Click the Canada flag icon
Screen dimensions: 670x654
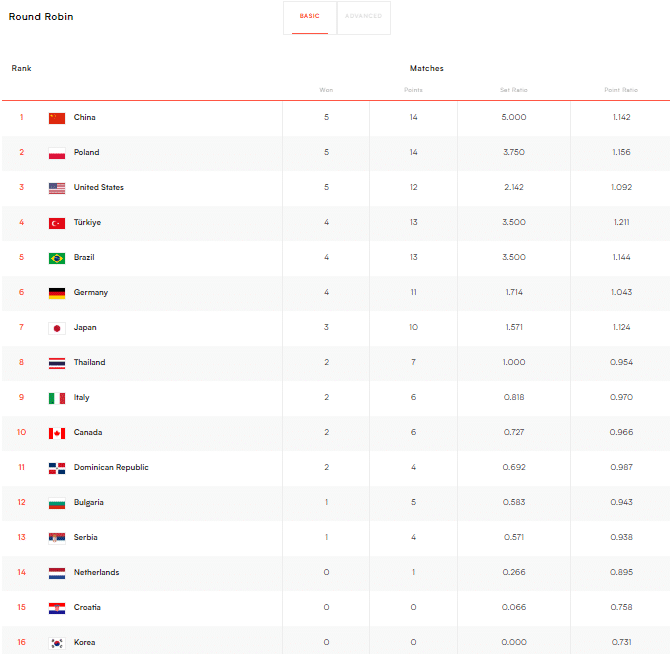pyautogui.click(x=57, y=433)
